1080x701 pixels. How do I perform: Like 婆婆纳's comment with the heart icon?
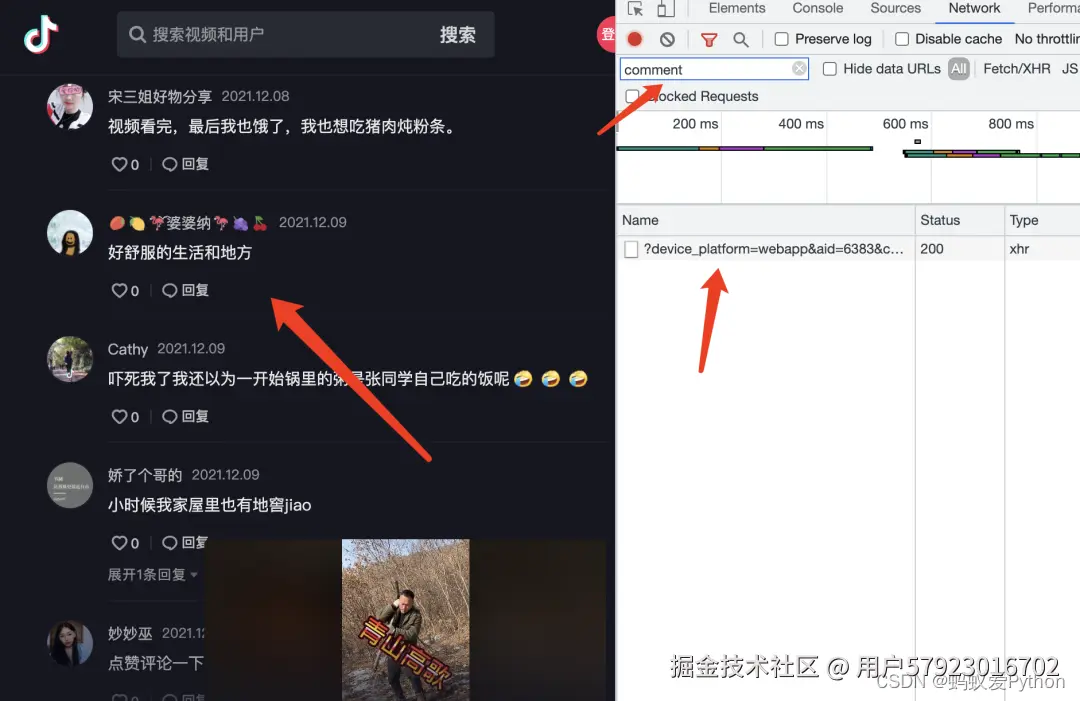pos(117,290)
